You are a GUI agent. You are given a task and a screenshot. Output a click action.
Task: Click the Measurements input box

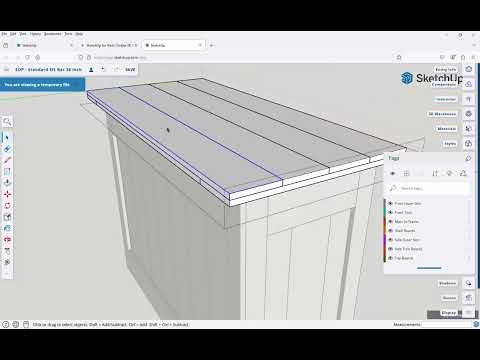(446, 324)
